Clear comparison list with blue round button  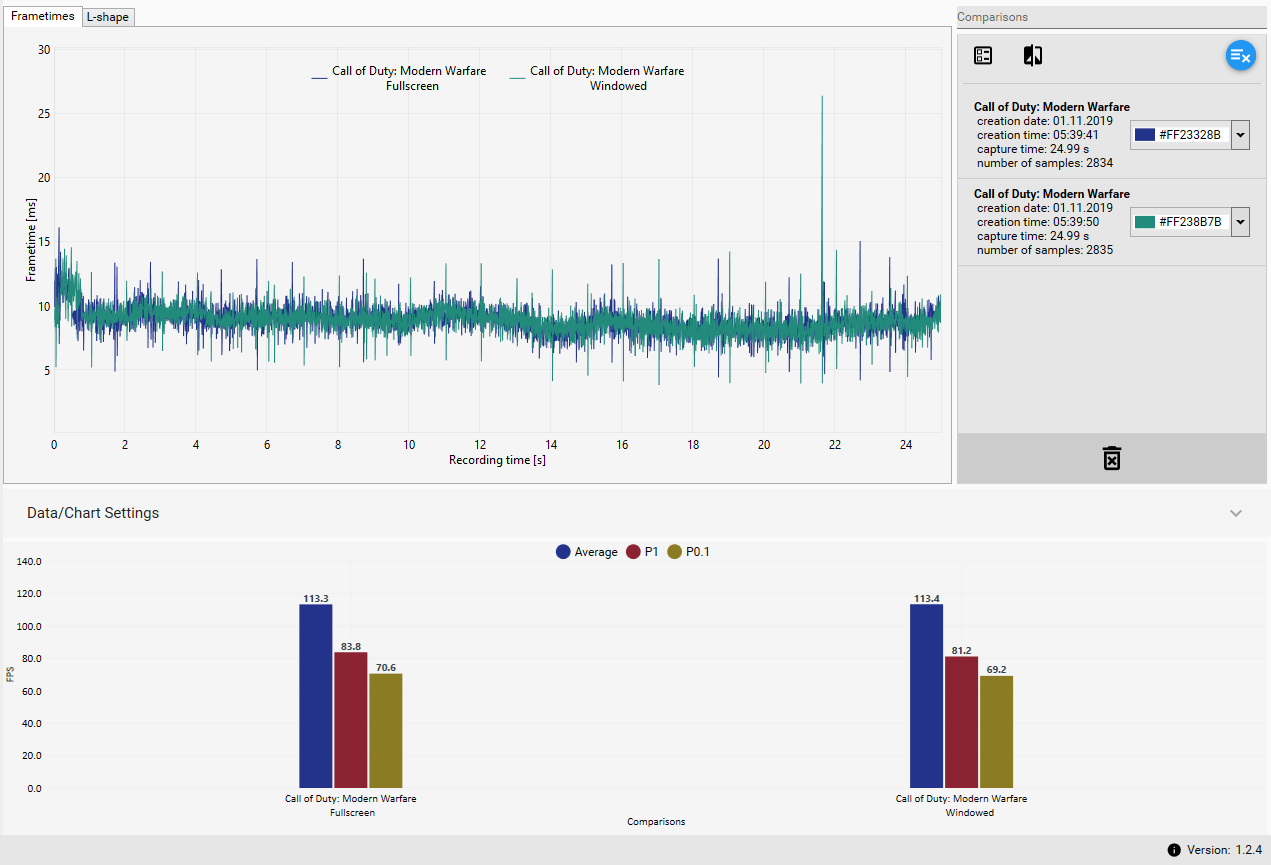click(1241, 56)
